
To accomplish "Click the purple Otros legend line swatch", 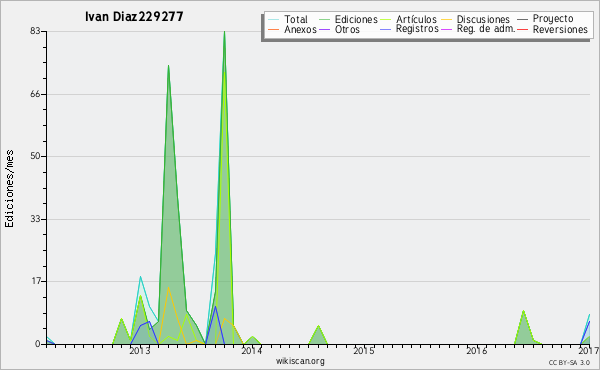I will [x=324, y=29].
